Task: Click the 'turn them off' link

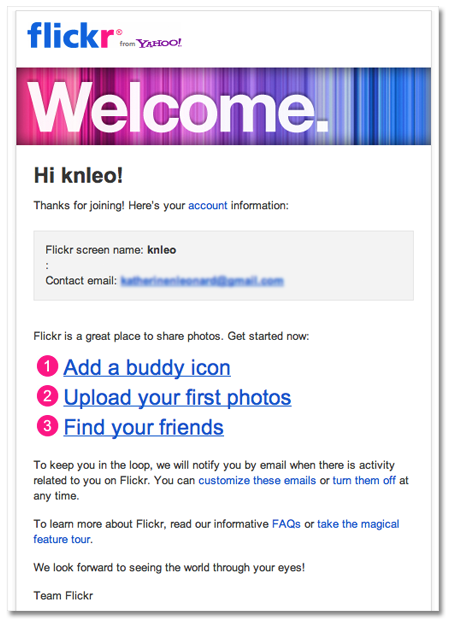Action: click(x=364, y=480)
